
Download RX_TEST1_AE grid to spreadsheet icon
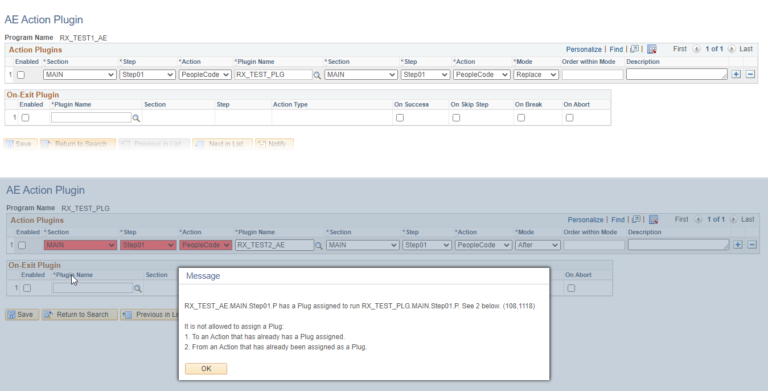651,49
